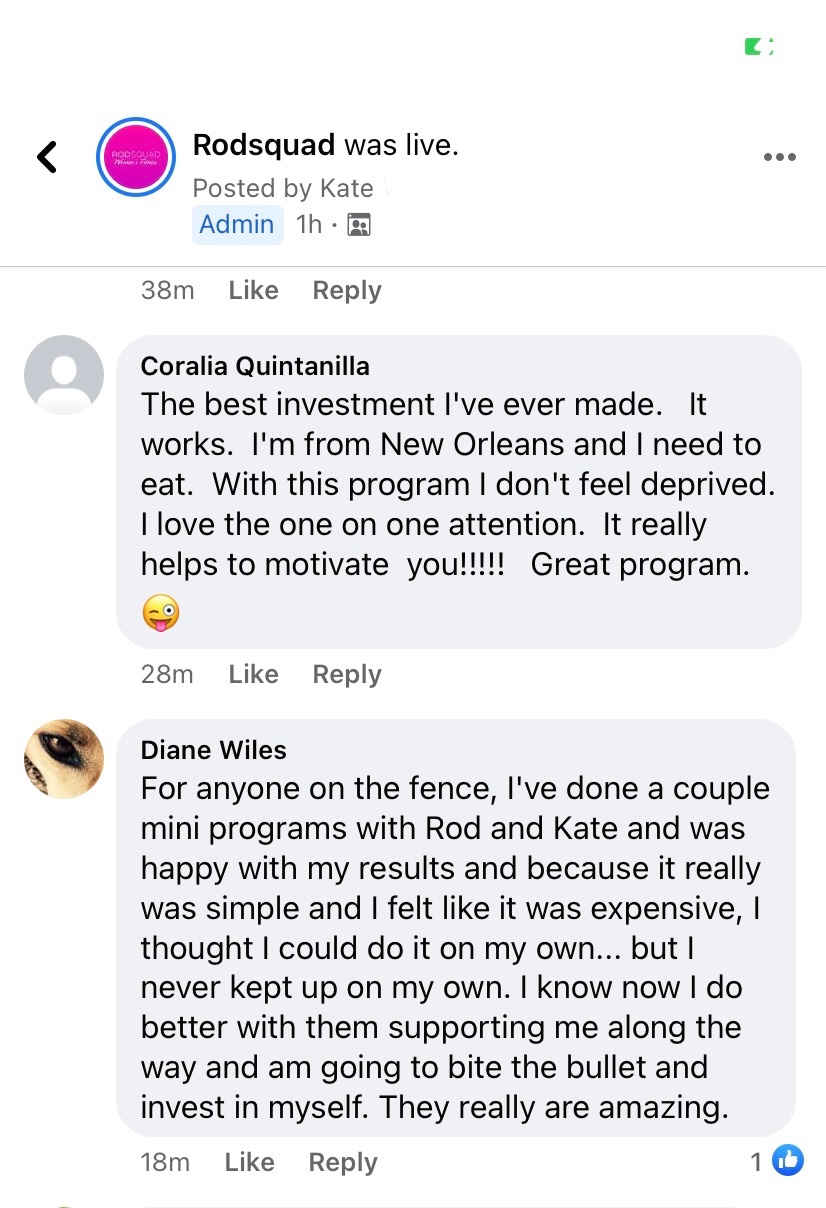Open Diane Wiles' profile photo
Screen dimensions: 826x1208
click(x=64, y=759)
